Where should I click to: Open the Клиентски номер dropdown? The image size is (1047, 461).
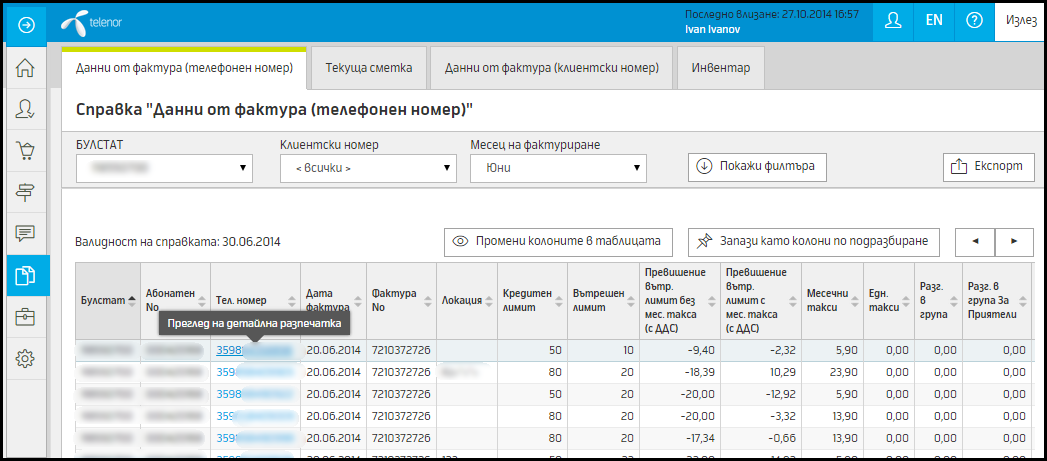click(x=368, y=168)
